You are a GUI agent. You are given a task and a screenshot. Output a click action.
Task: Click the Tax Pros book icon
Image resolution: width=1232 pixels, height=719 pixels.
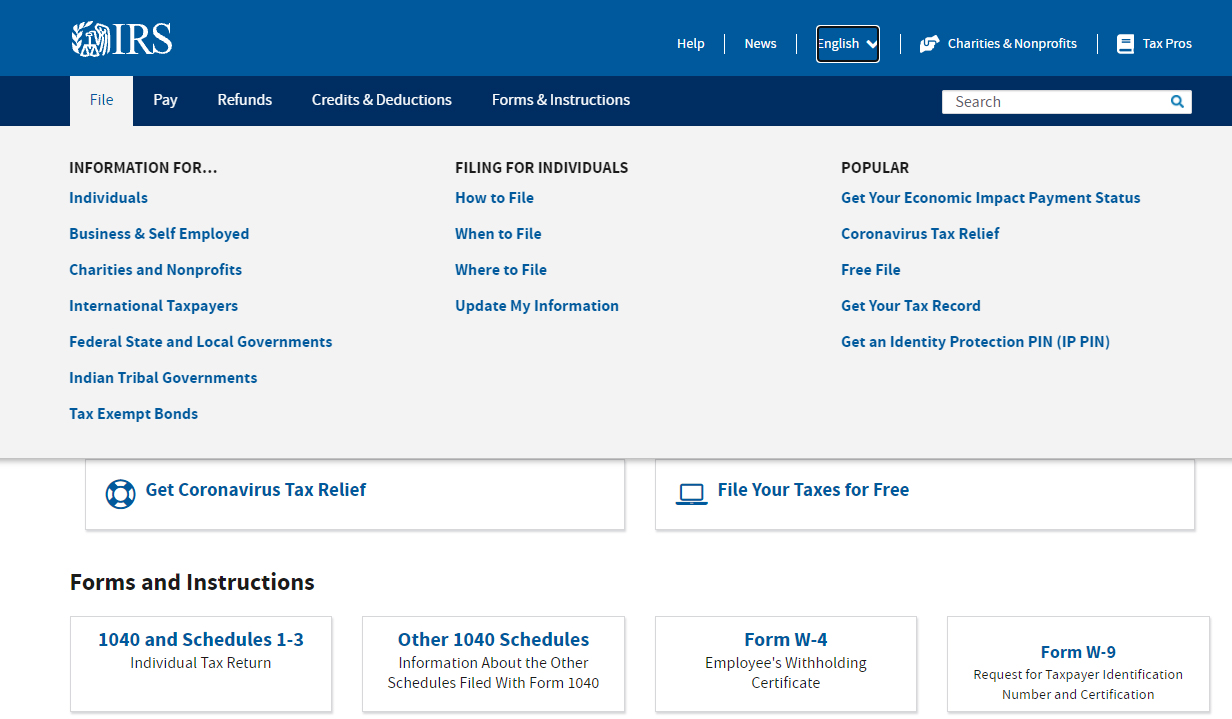1125,44
